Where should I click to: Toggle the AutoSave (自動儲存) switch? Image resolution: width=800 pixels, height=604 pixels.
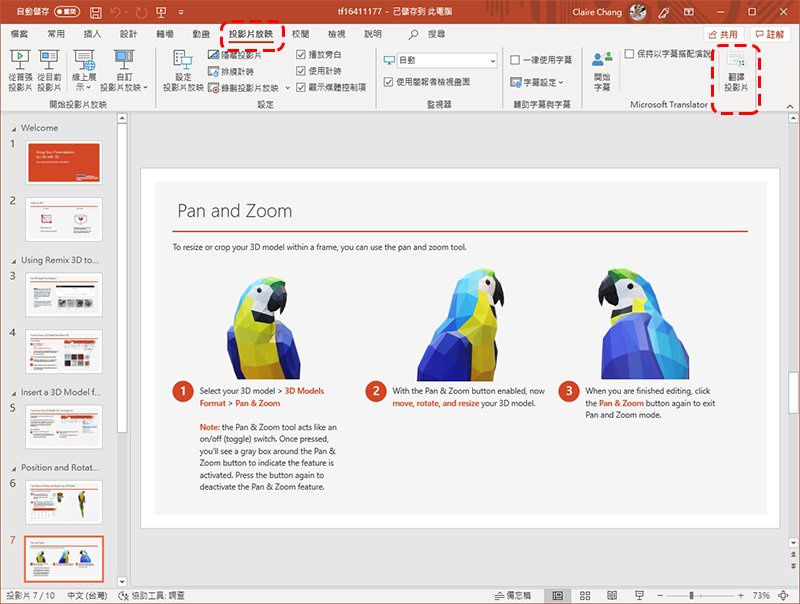click(67, 11)
